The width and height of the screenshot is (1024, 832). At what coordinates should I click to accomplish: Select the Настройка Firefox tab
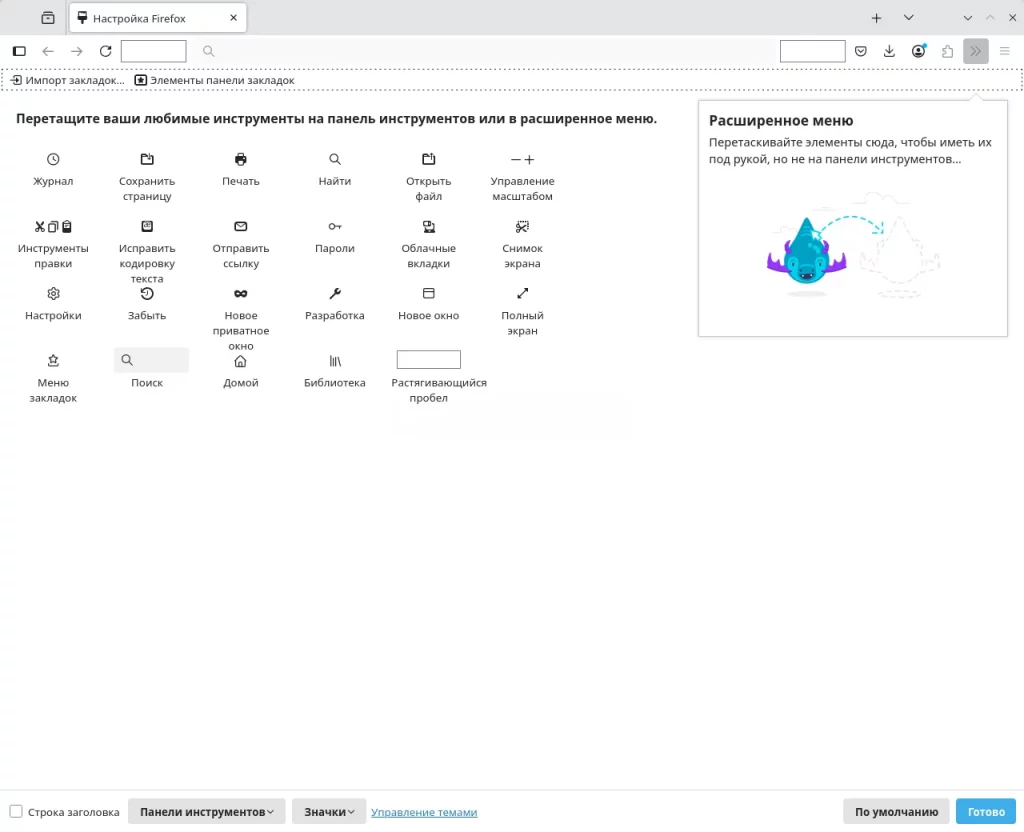coord(158,18)
